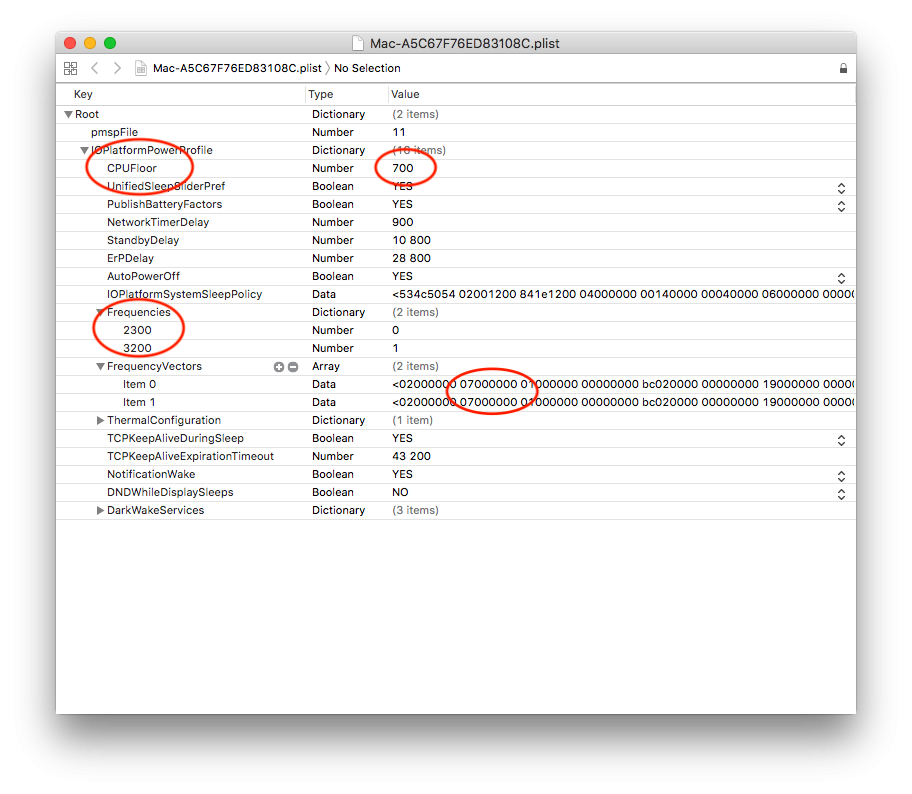Change PublishBatteryFactors boolean value
912x794 pixels.
click(x=841, y=205)
